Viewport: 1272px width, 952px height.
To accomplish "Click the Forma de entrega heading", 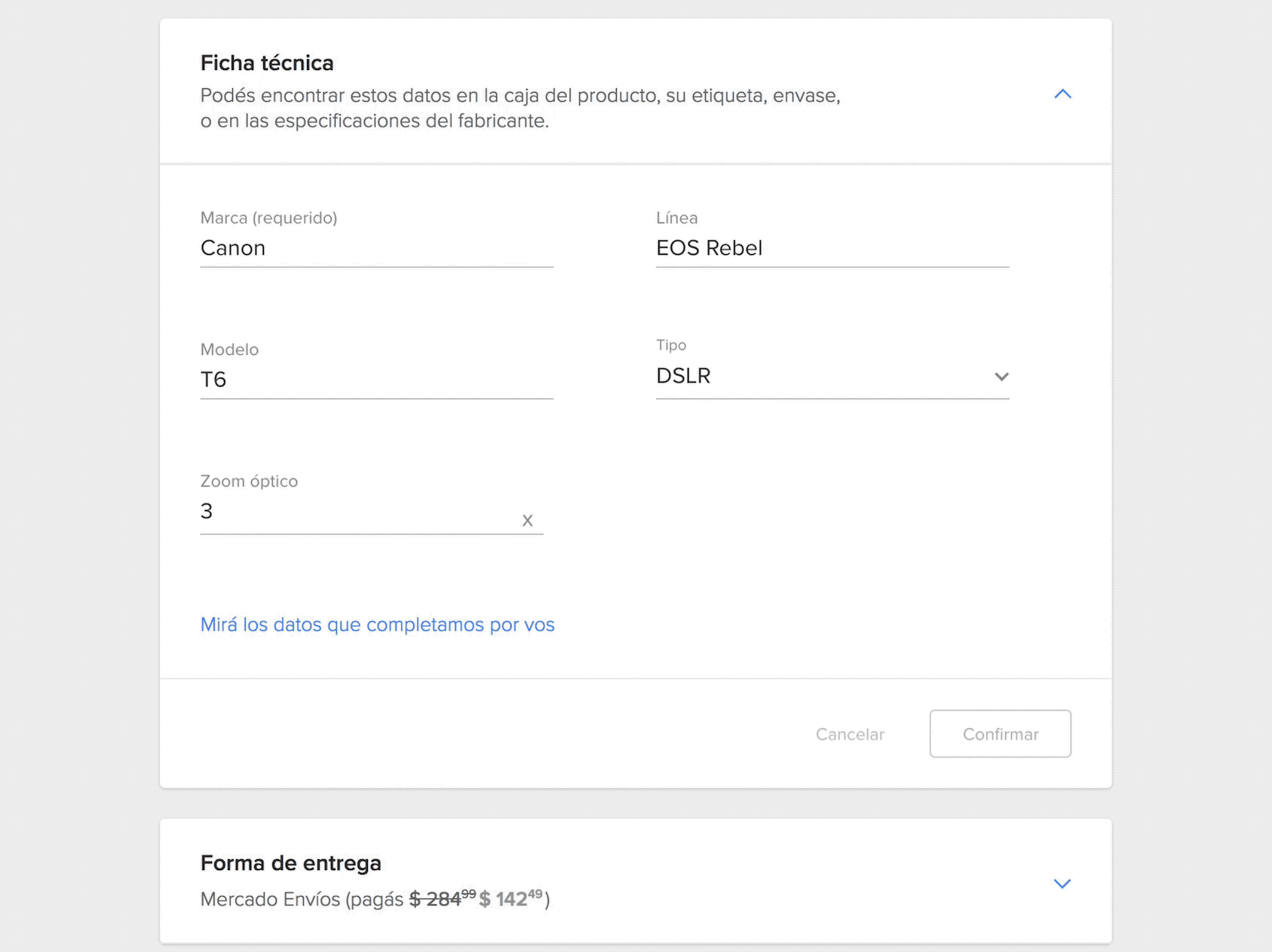I will 291,863.
